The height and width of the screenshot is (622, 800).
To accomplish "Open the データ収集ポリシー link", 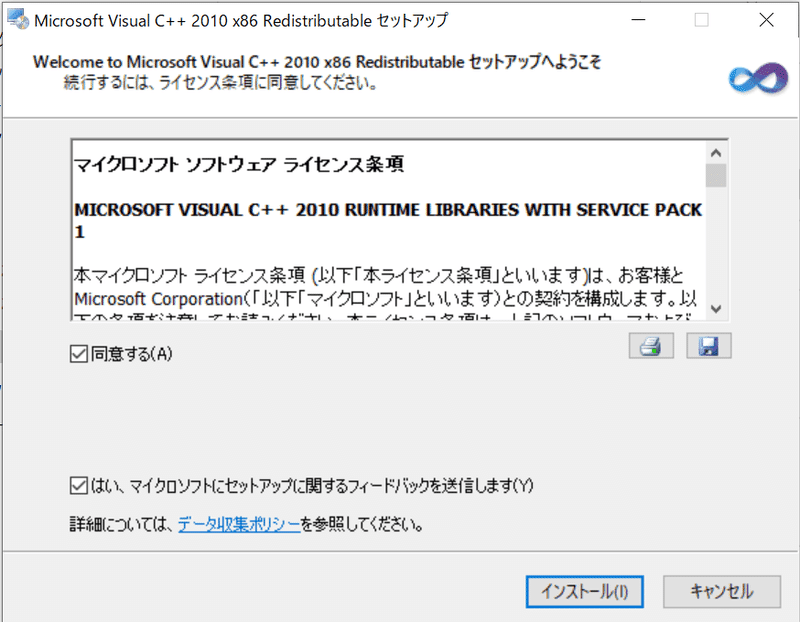I will 239,524.
